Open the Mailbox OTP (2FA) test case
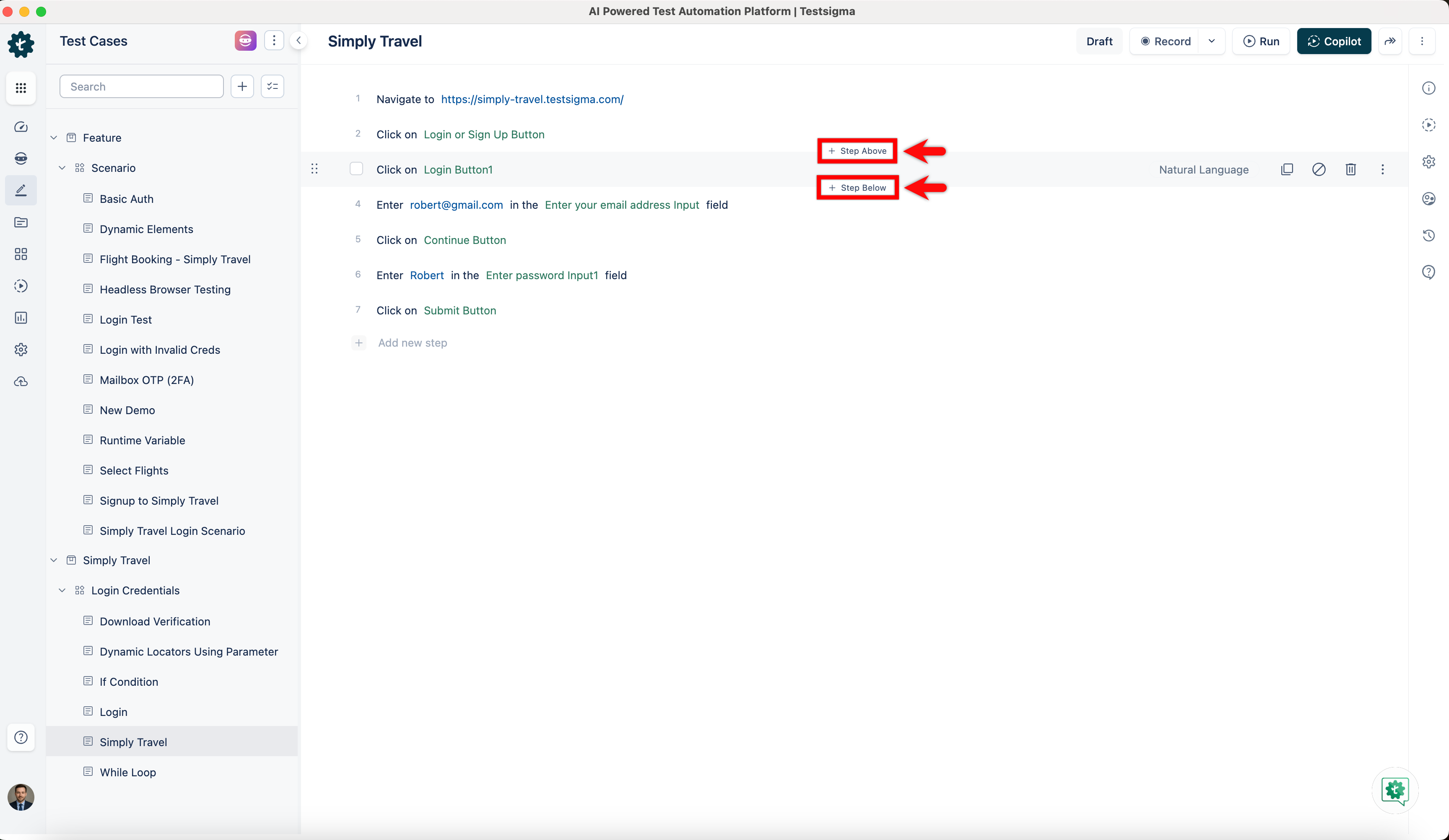Image resolution: width=1449 pixels, height=840 pixels. (147, 380)
